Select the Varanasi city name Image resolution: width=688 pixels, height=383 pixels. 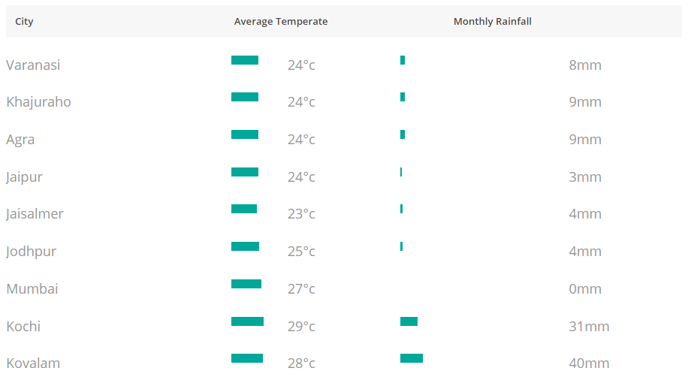[x=33, y=65]
